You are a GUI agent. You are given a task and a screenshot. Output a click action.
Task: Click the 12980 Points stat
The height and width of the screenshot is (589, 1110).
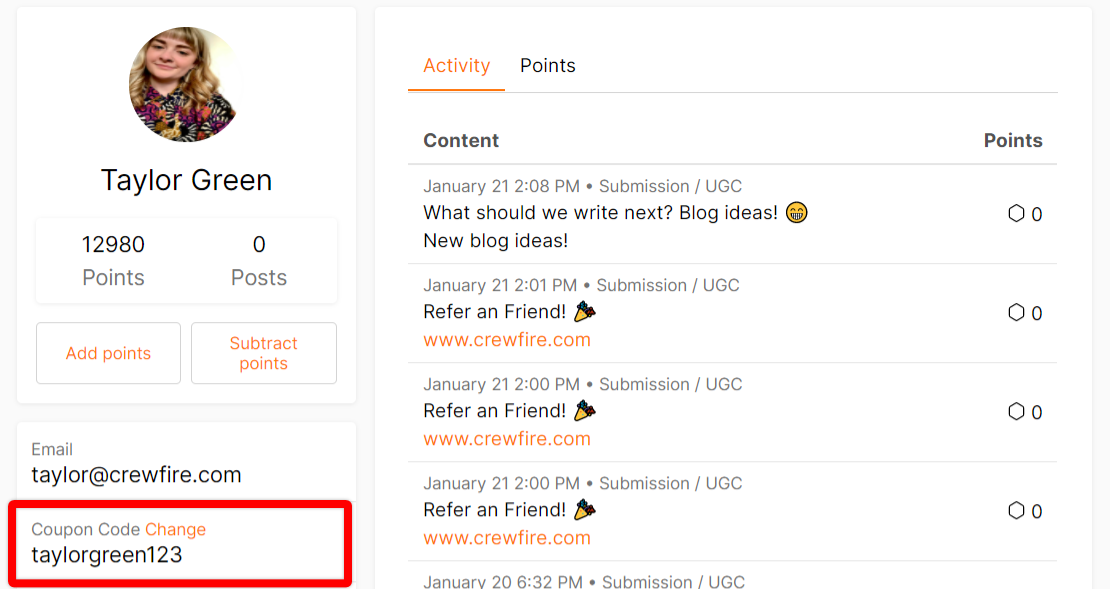click(113, 261)
